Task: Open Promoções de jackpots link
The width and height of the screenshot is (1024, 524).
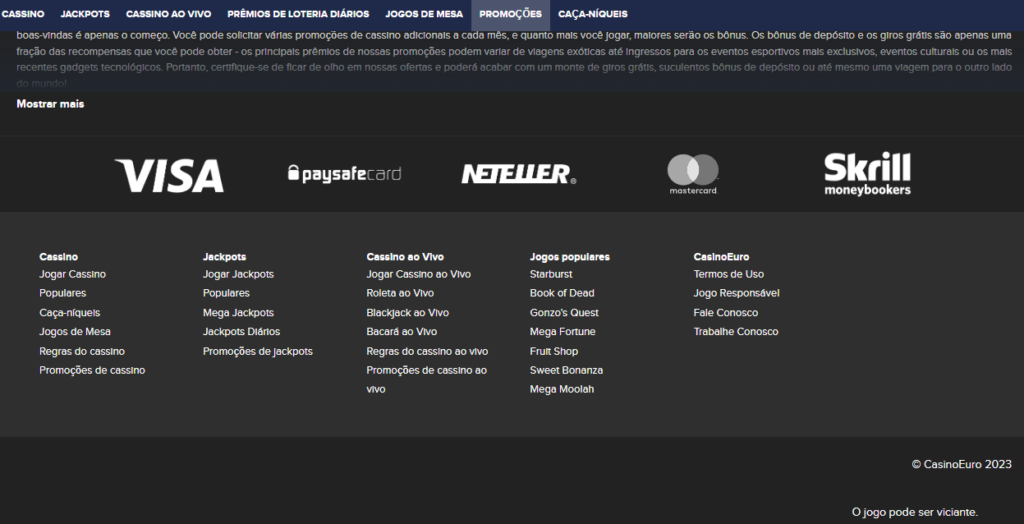Action: tap(258, 352)
